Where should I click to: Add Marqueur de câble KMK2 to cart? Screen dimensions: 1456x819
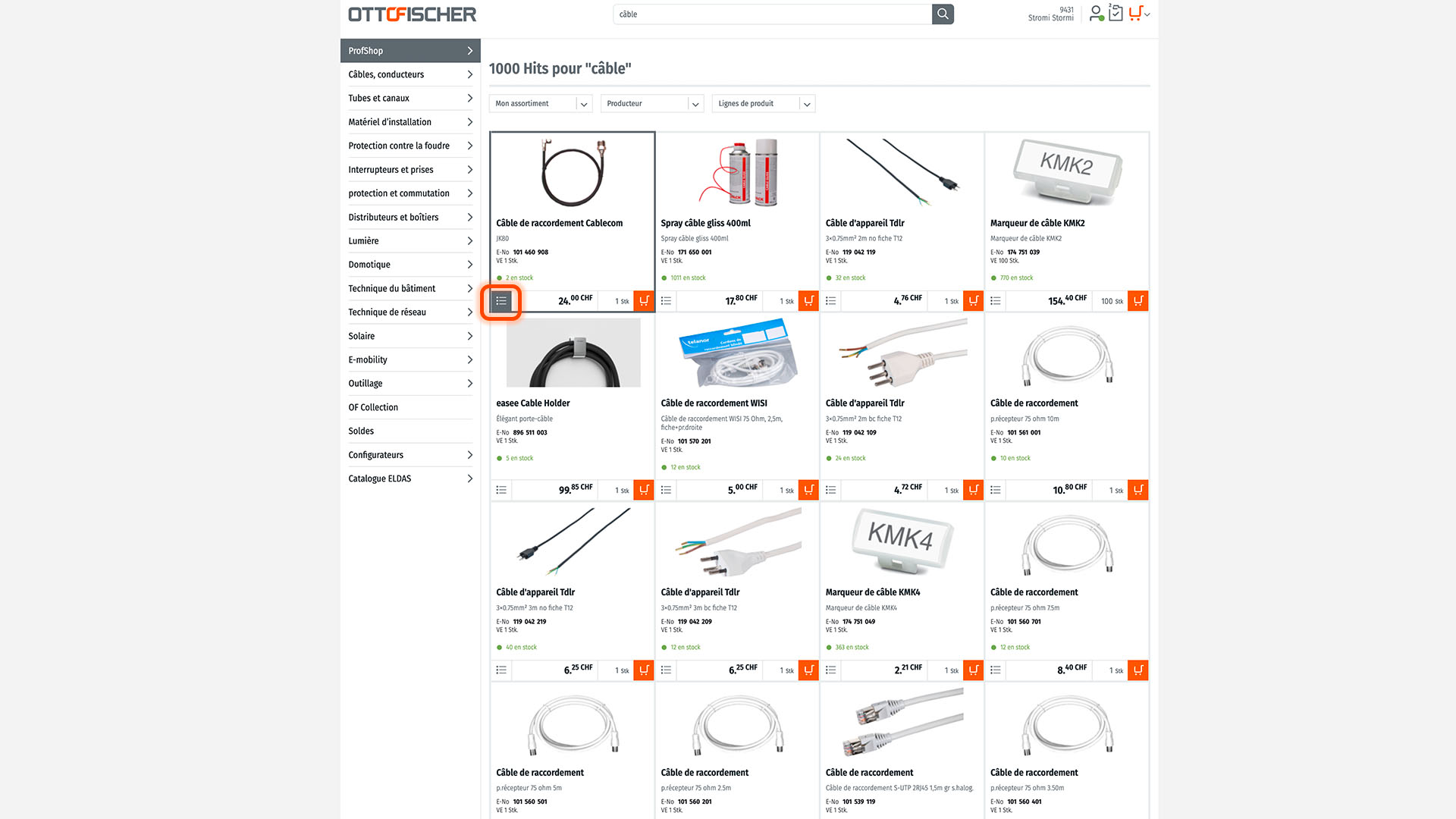pyautogui.click(x=1138, y=301)
